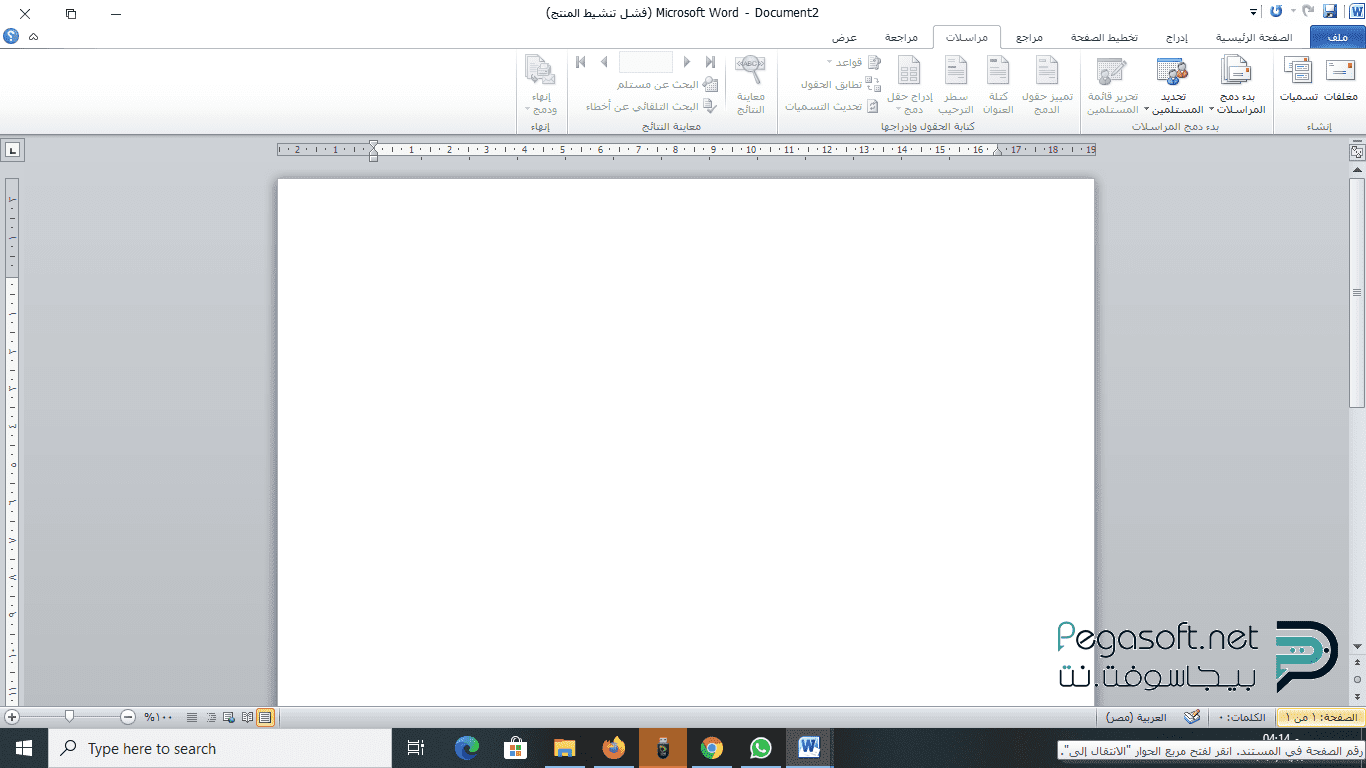Open Google Chrome from the taskbar
Image resolution: width=1366 pixels, height=768 pixels.
712,748
